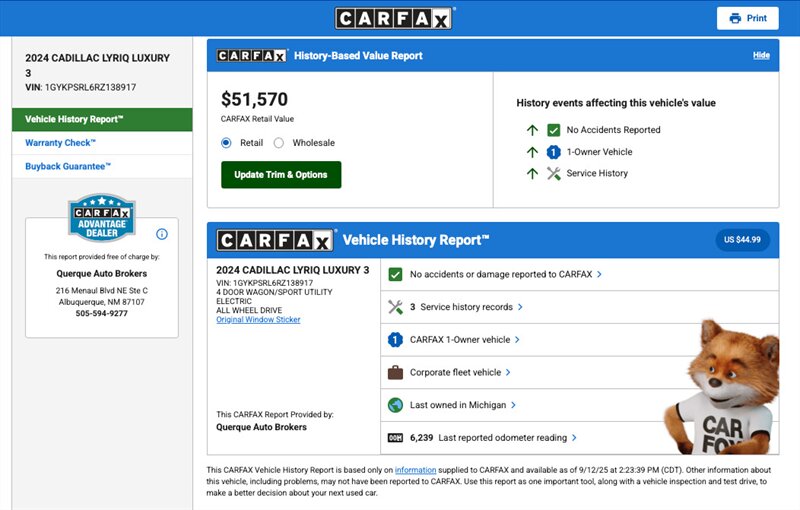
Task: Click CARFAX logo in Vehicle History Report header
Action: click(x=276, y=240)
